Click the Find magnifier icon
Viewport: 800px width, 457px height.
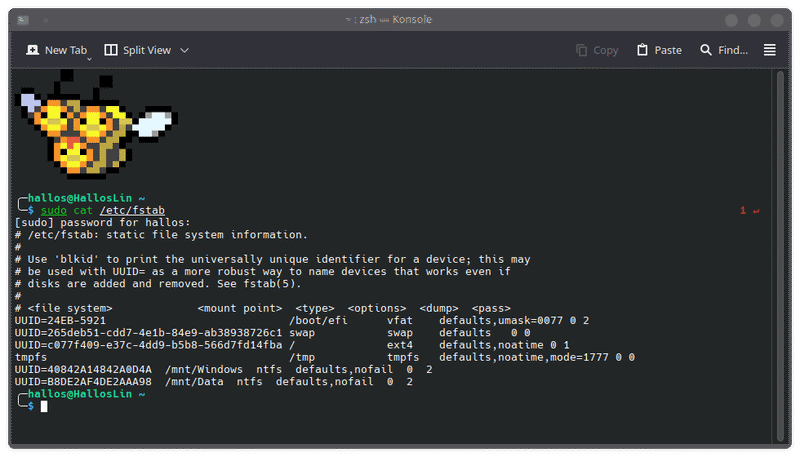pos(706,50)
